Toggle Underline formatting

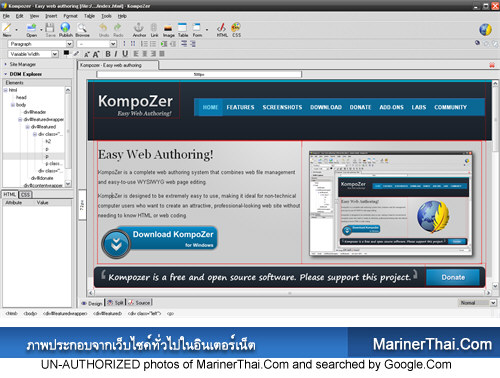(x=125, y=54)
